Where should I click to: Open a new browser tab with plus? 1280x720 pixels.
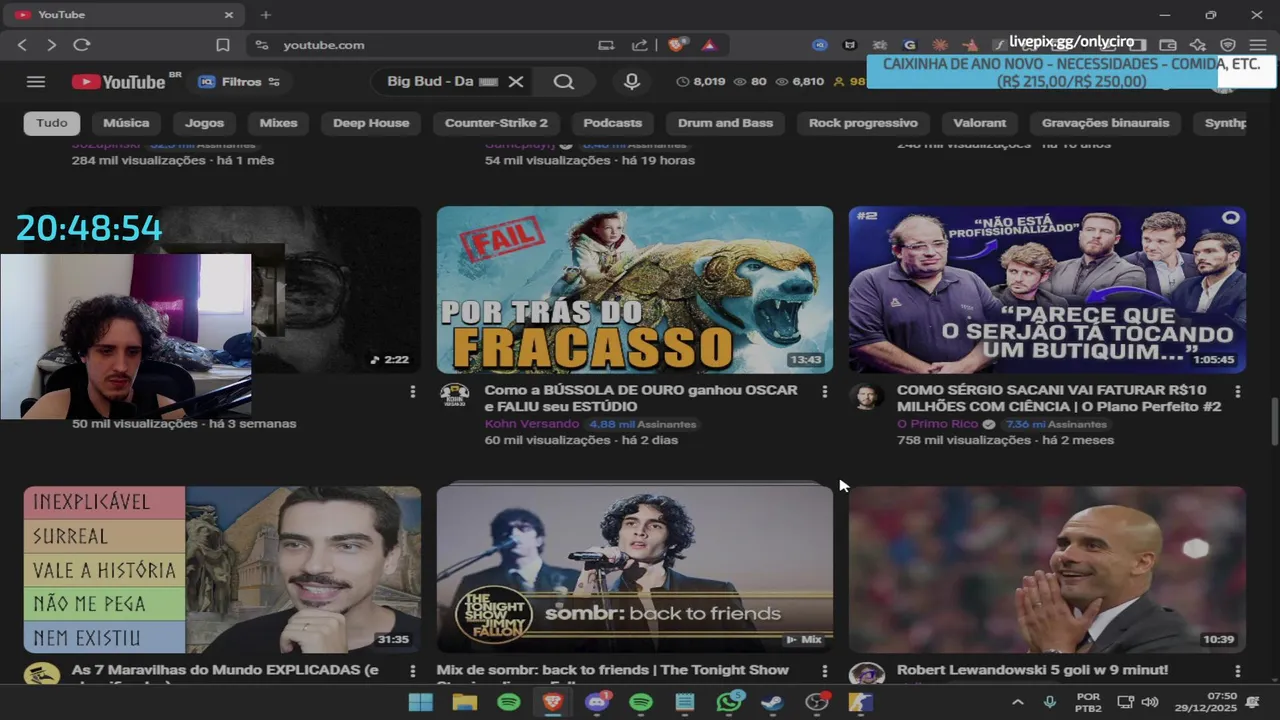pos(265,15)
